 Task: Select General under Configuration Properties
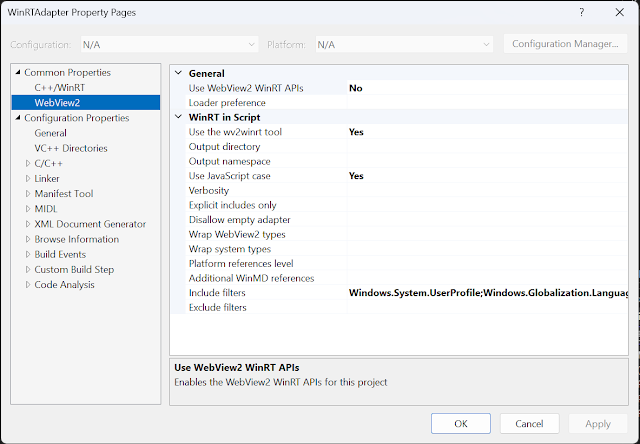coord(50,133)
